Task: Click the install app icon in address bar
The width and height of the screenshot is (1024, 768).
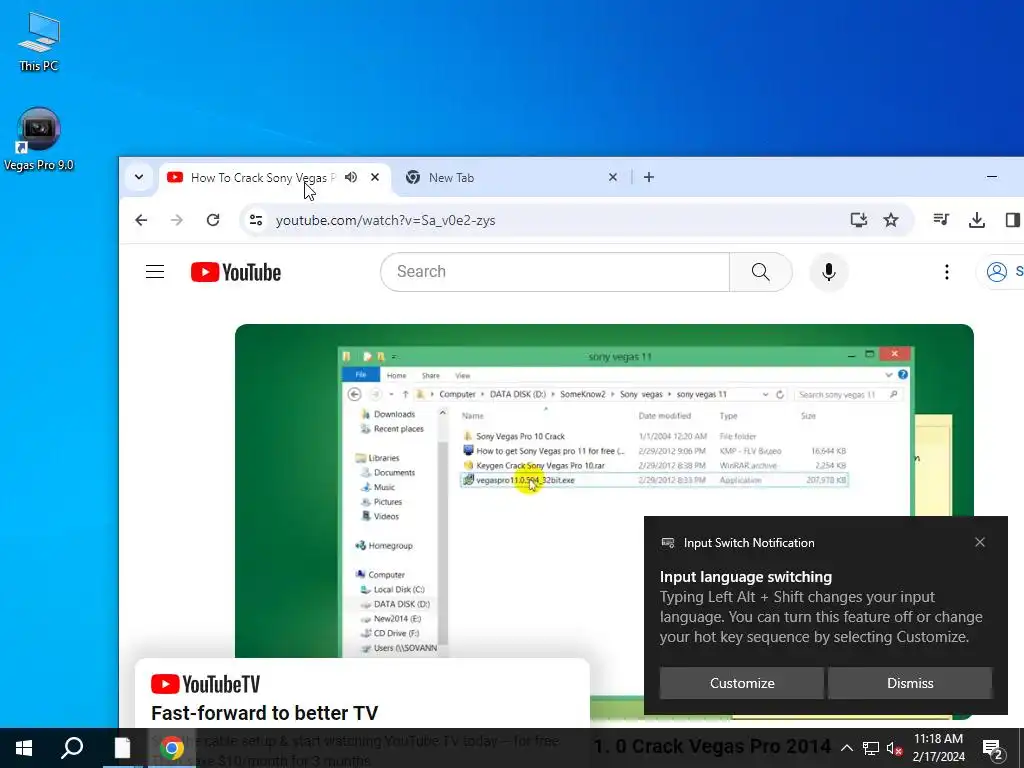Action: (859, 220)
